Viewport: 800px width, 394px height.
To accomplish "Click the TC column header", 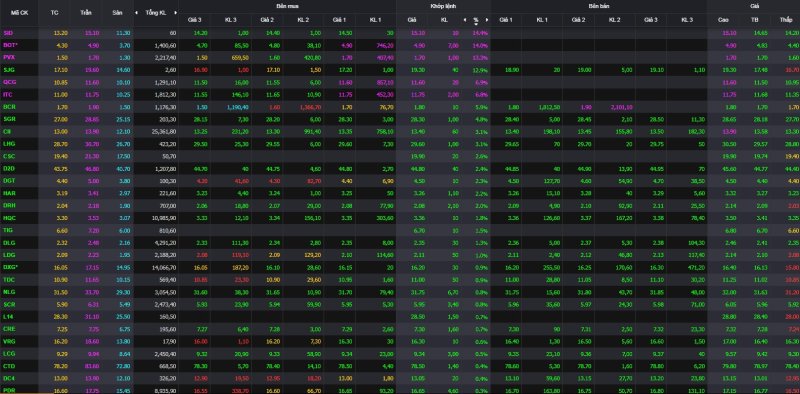I will coord(54,13).
